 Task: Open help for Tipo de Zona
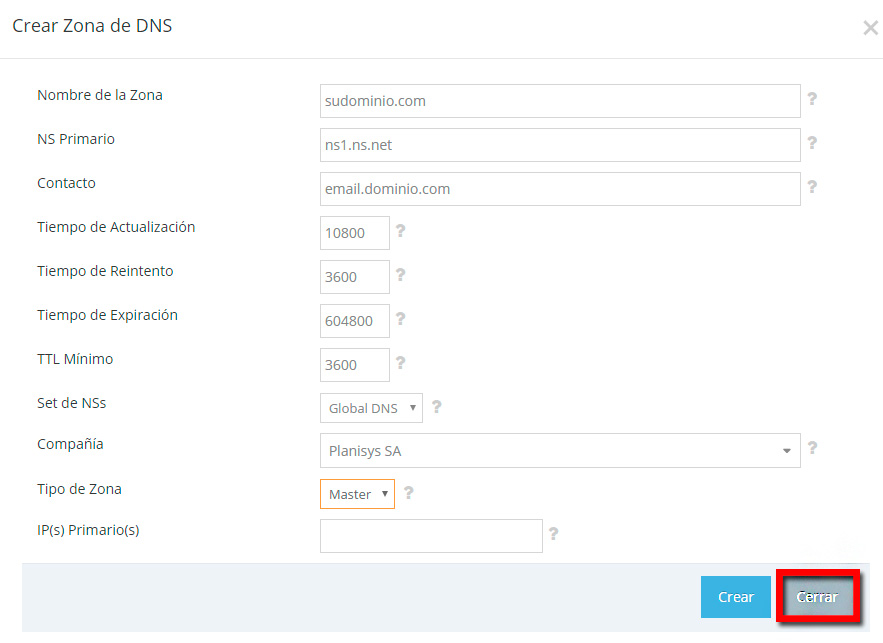pos(409,493)
